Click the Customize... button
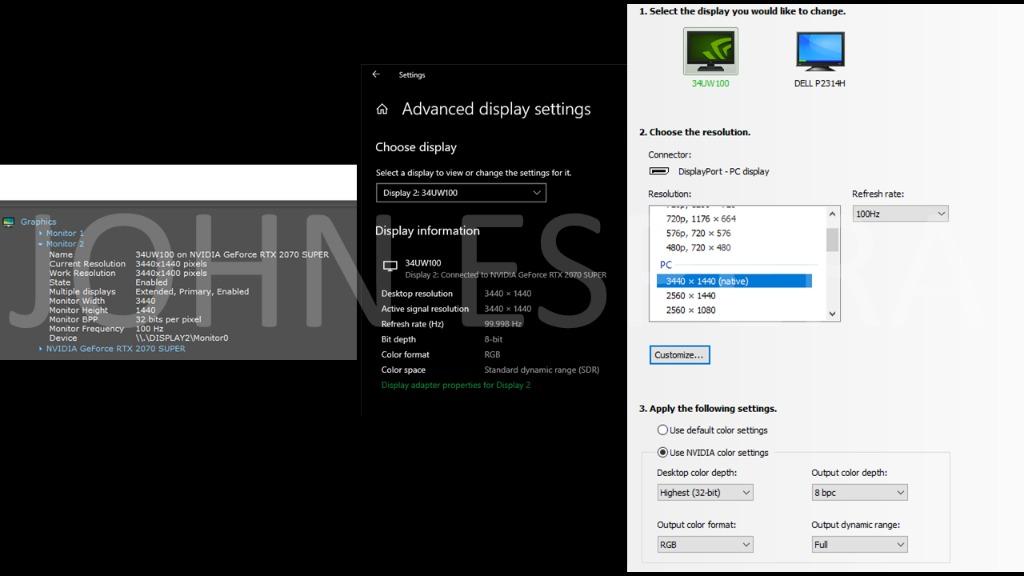This screenshot has height=576, width=1024. point(679,355)
